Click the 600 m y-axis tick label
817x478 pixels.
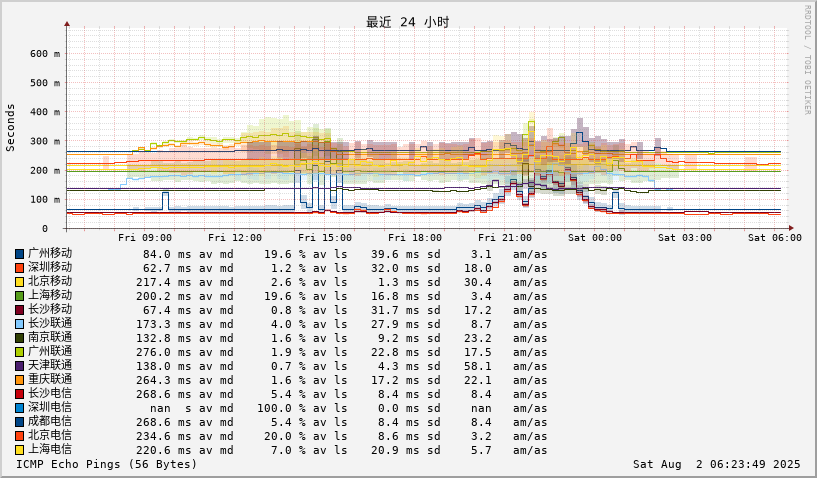tap(44, 54)
